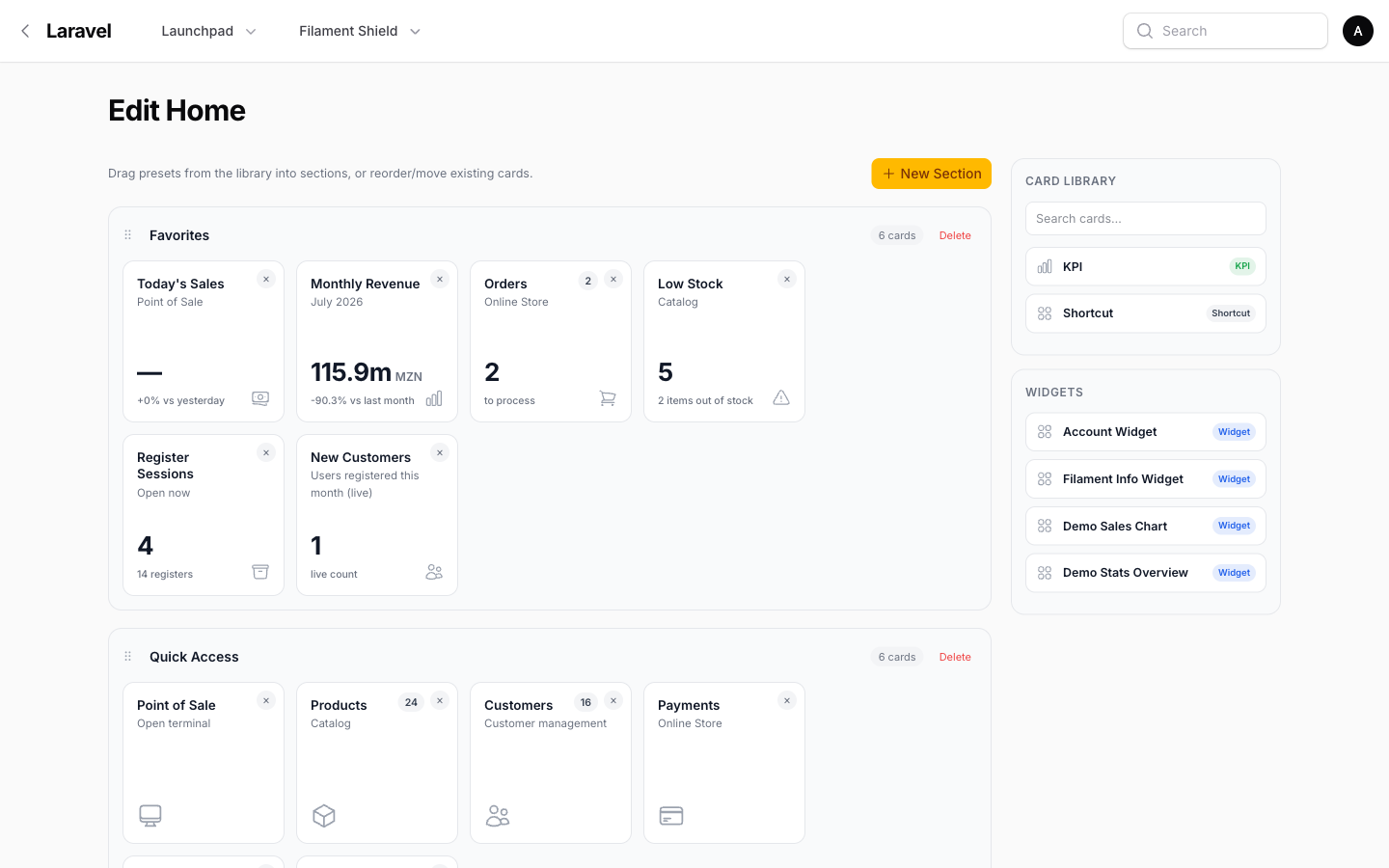The image size is (1389, 868).
Task: Click the banknote icon on Today's Sales
Action: [260, 398]
